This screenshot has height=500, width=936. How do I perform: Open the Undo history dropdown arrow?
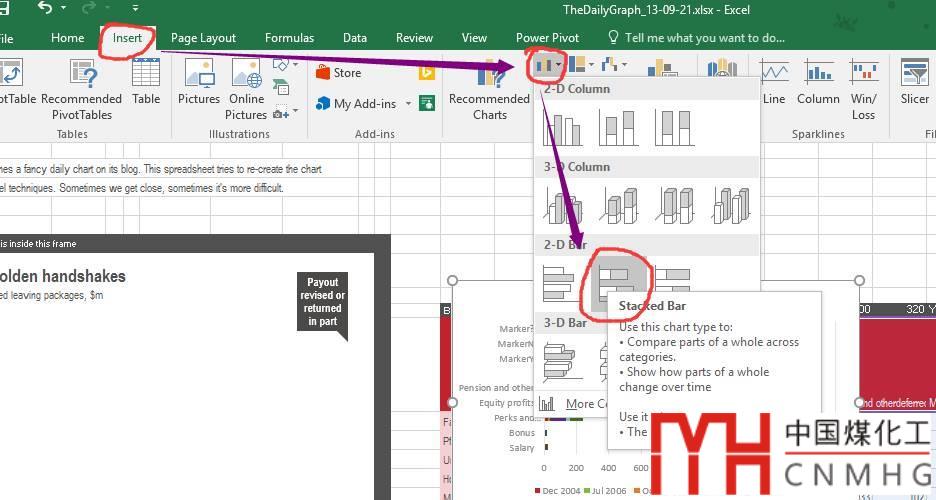click(63, 8)
